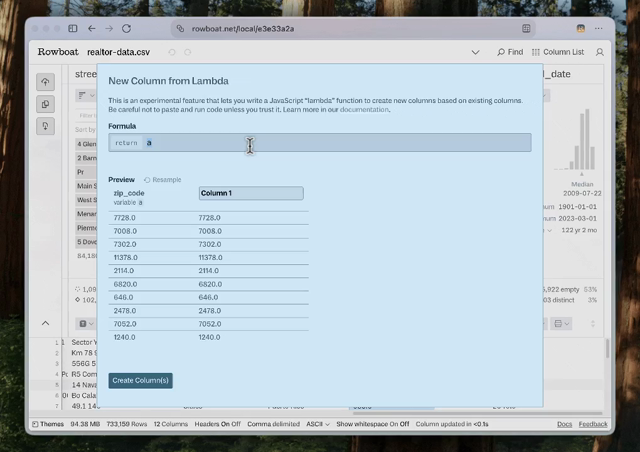The width and height of the screenshot is (640, 452).
Task: Turn Show whitespace On
Action: 393,424
